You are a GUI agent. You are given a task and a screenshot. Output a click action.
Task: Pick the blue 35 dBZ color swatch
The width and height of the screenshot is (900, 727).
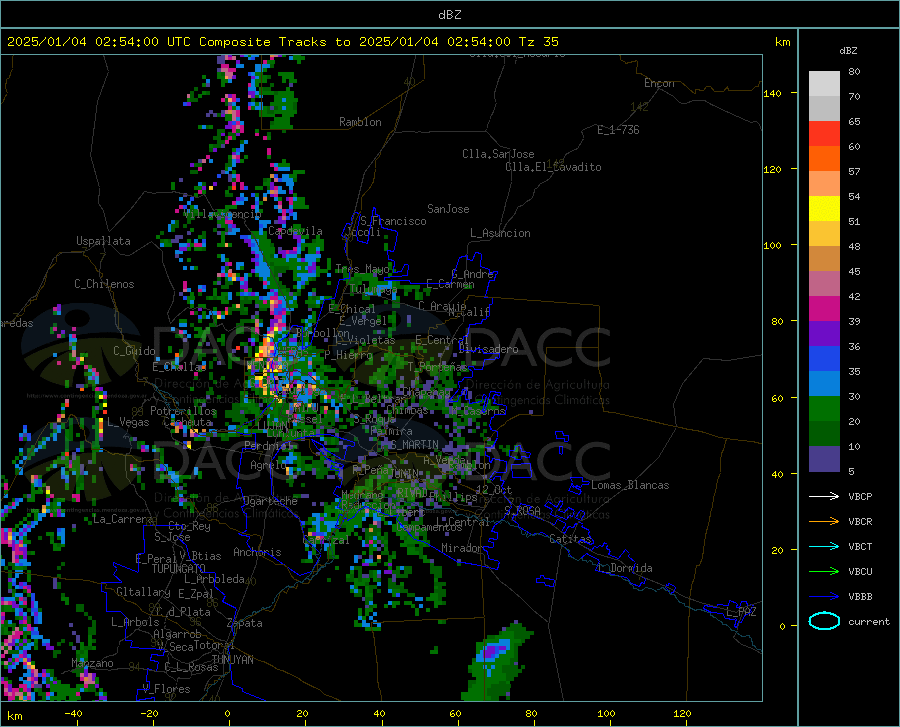click(x=824, y=359)
